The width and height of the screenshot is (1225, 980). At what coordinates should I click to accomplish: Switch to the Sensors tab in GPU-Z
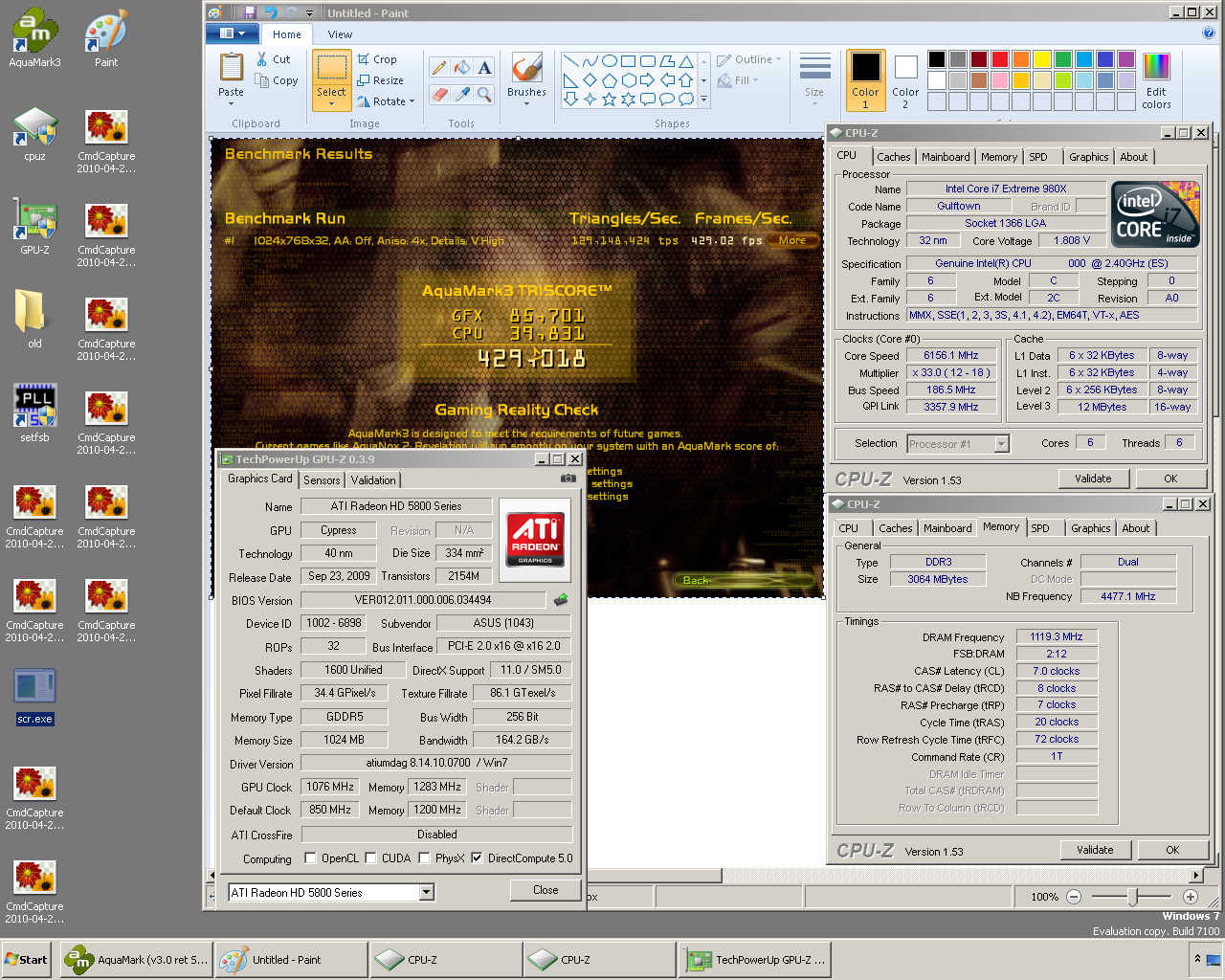click(x=322, y=480)
